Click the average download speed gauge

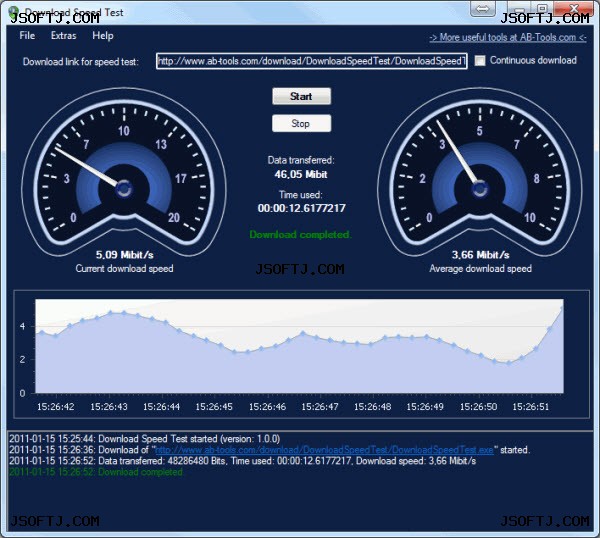[479, 172]
